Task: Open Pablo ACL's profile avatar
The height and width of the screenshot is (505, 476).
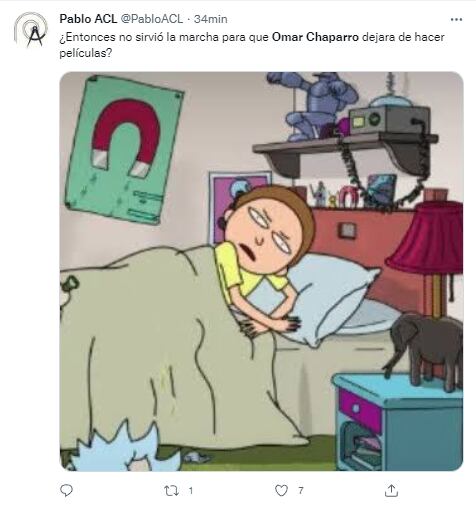Action: click(31, 30)
